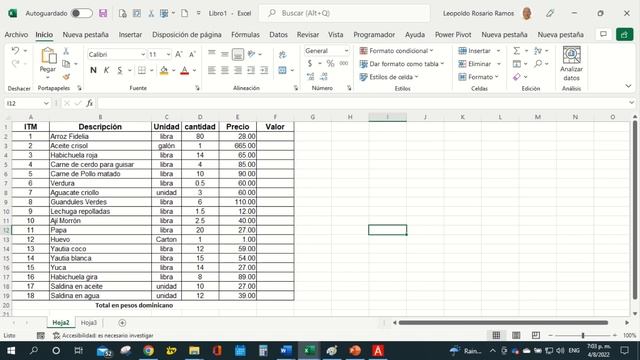Image resolution: width=640 pixels, height=360 pixels.
Task: Open the Power Pivot tab
Action: 453,35
